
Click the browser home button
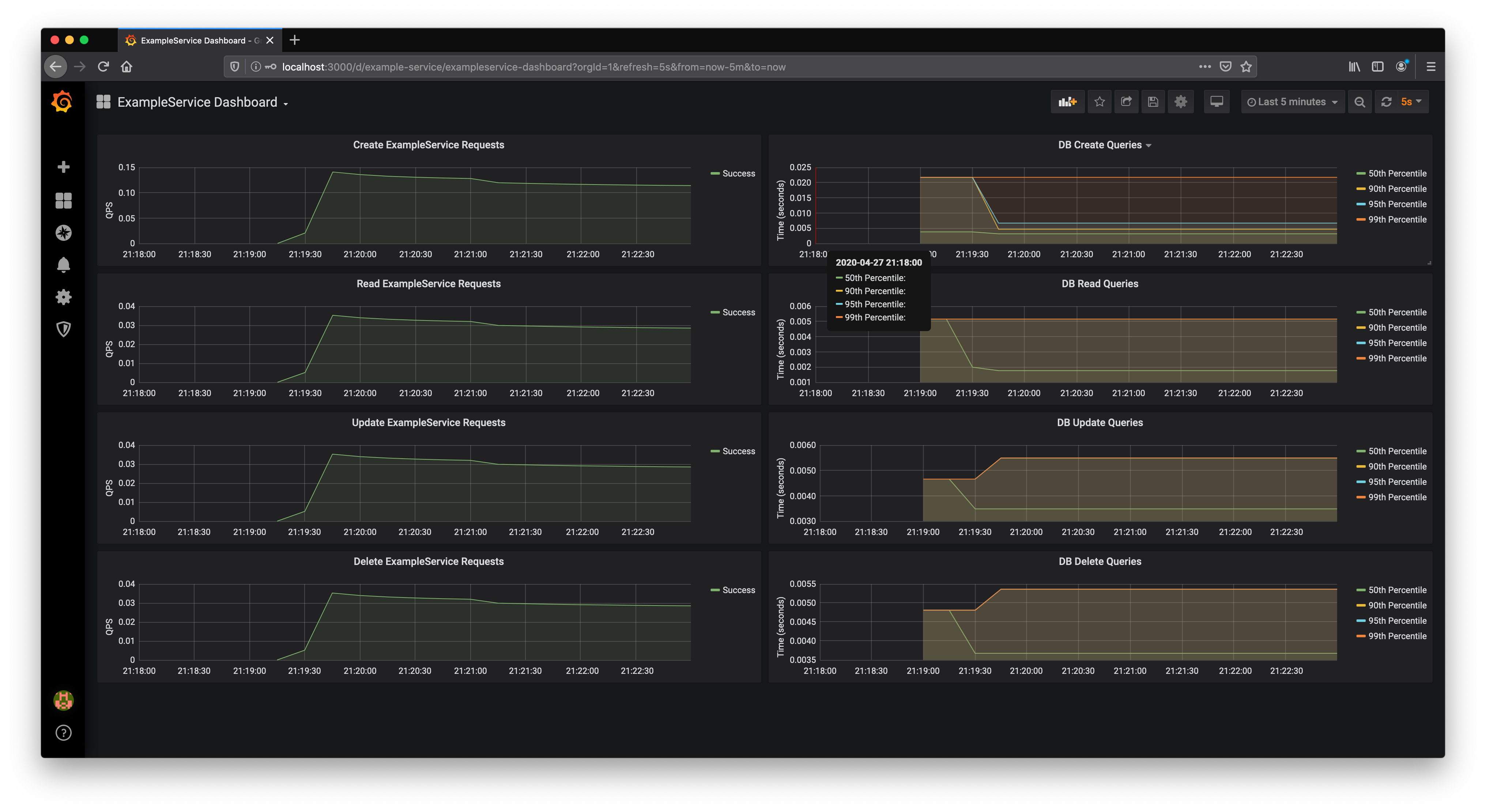point(127,67)
